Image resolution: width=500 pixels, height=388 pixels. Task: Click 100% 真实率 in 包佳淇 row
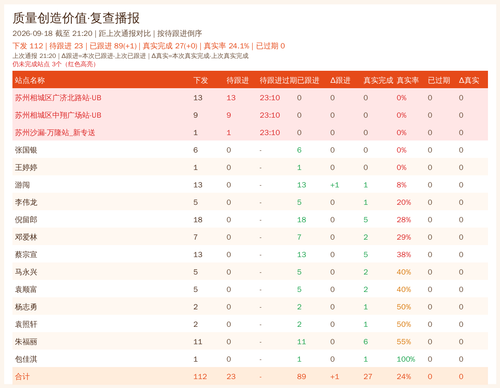[x=406, y=359]
